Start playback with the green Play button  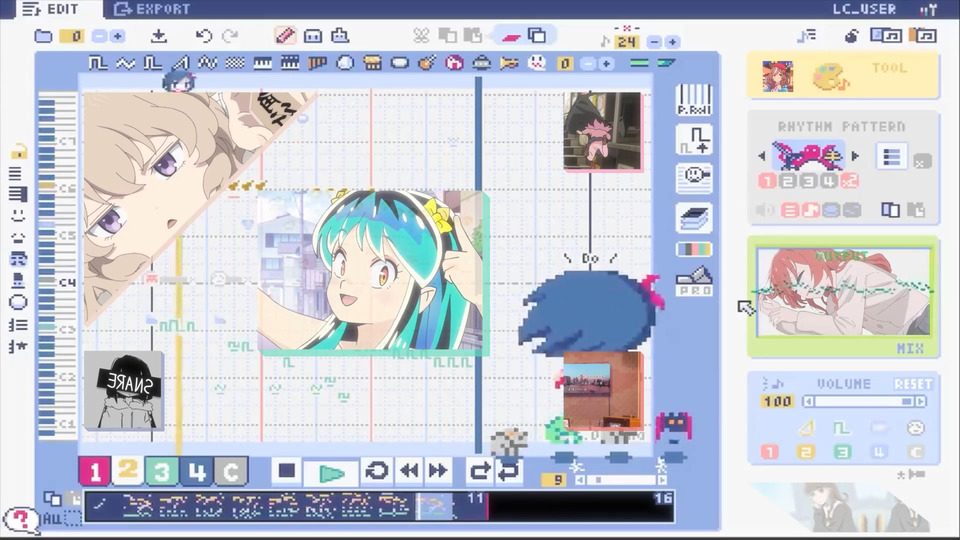pyautogui.click(x=331, y=472)
